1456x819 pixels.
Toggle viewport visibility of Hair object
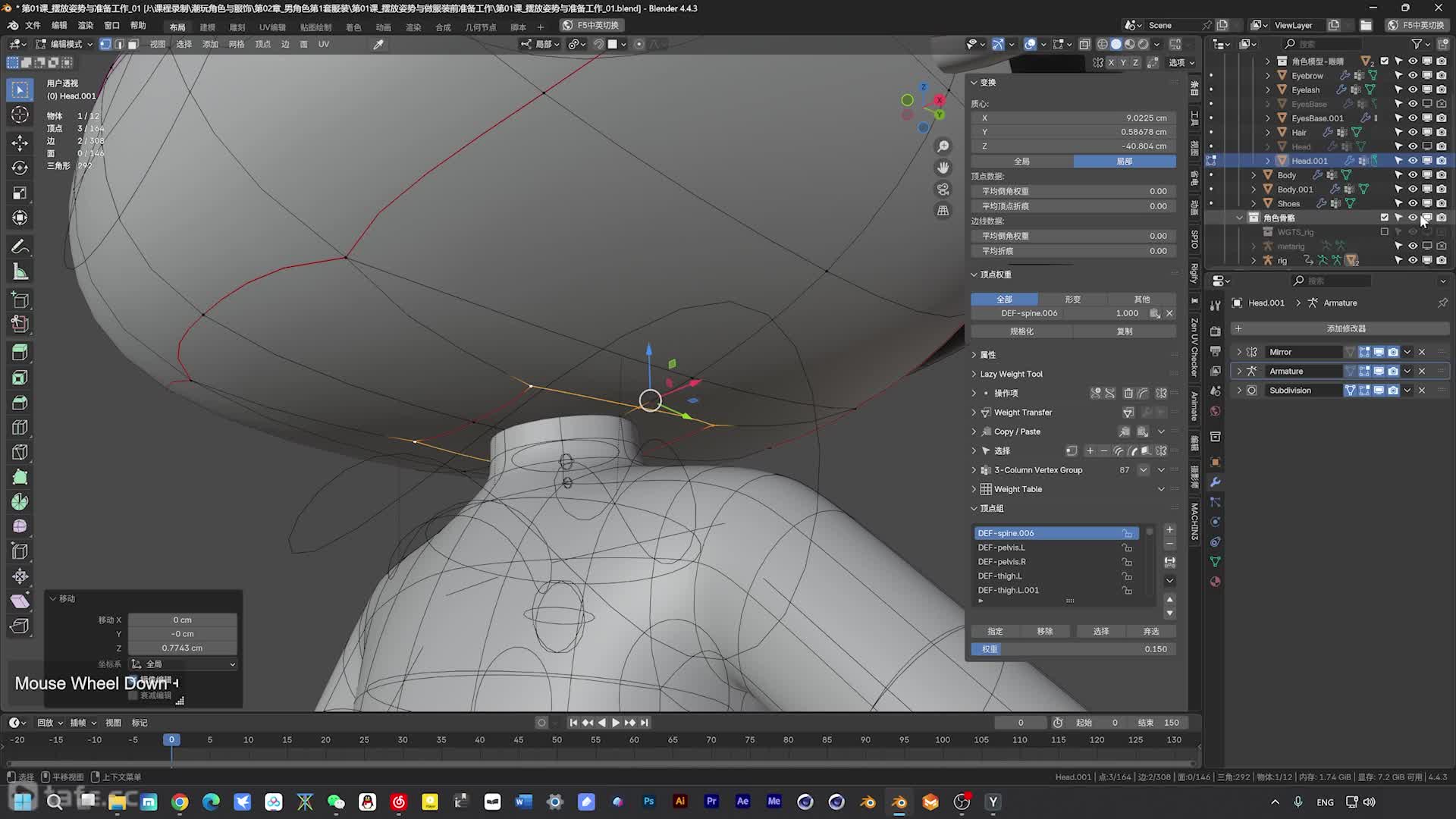pos(1413,132)
